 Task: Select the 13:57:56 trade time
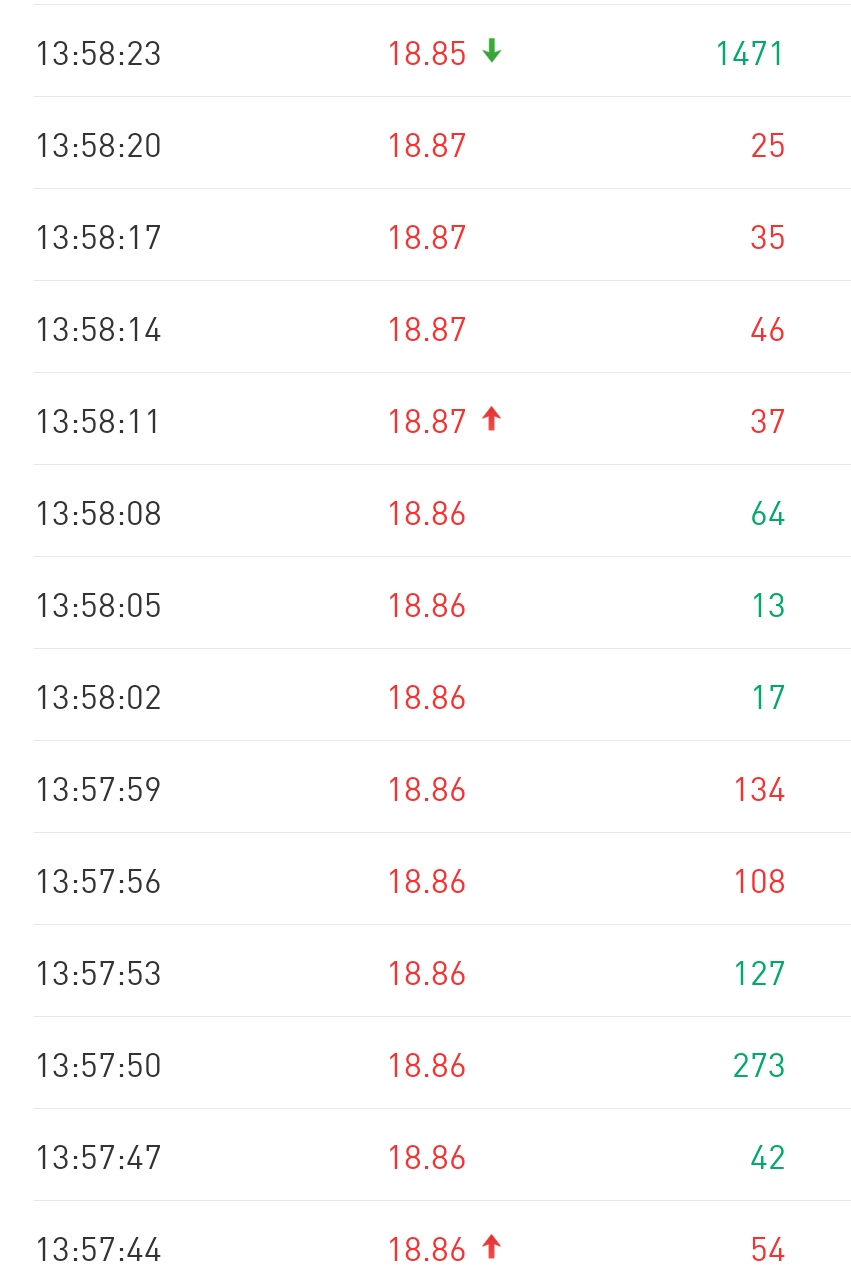[x=98, y=882]
